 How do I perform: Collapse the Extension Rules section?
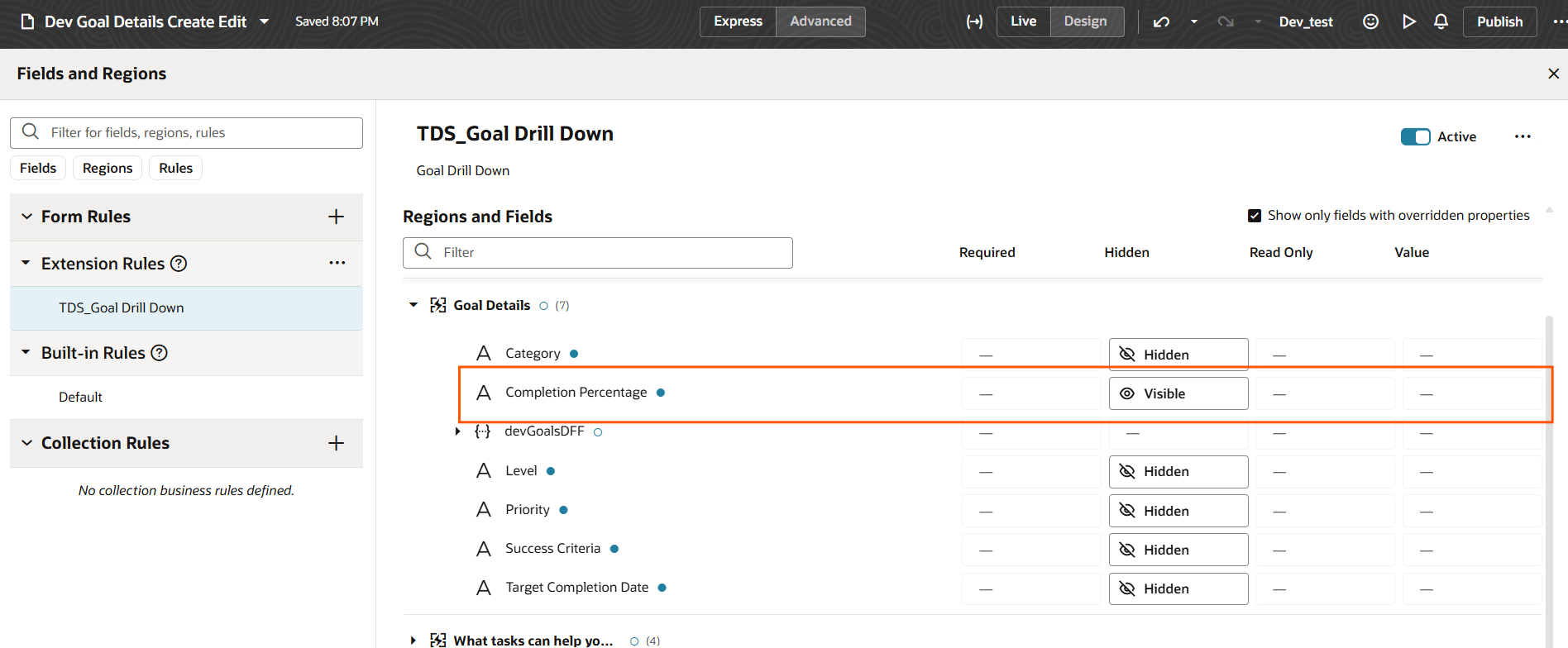[x=26, y=264]
